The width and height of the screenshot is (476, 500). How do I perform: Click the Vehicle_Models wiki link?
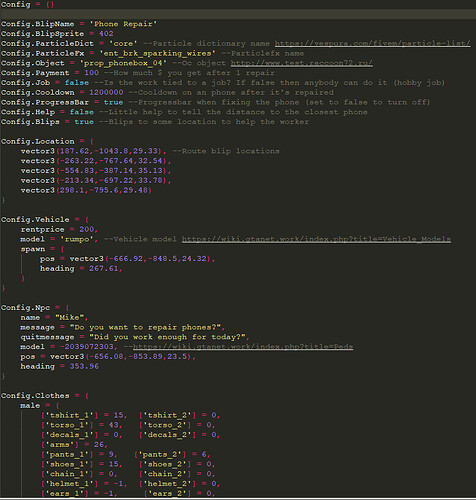click(x=316, y=239)
